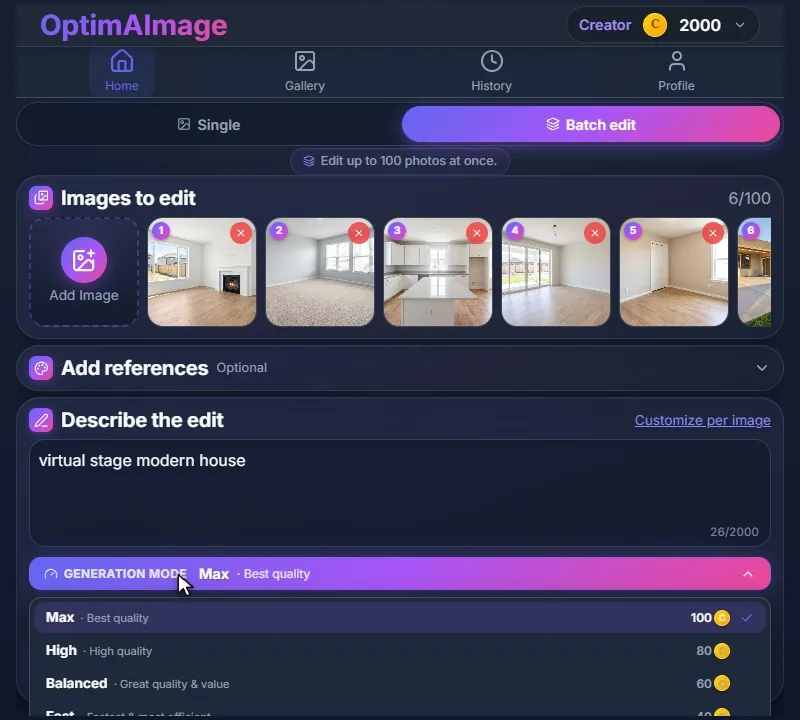Select Balanced generation mode
This screenshot has width=800, height=720.
tap(399, 683)
